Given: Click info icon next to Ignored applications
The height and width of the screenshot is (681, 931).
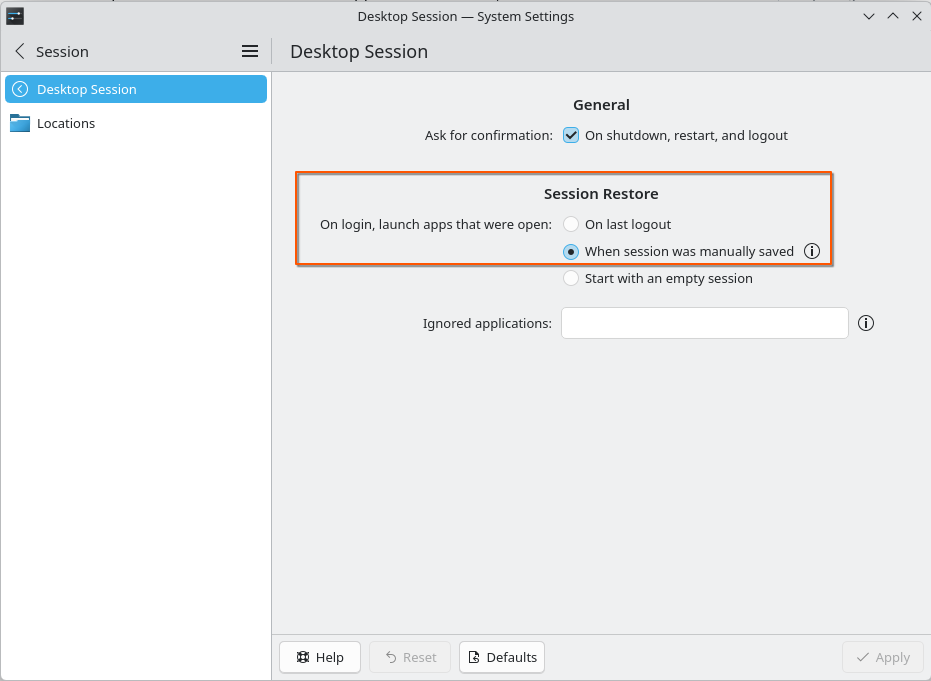Looking at the screenshot, I should [866, 323].
